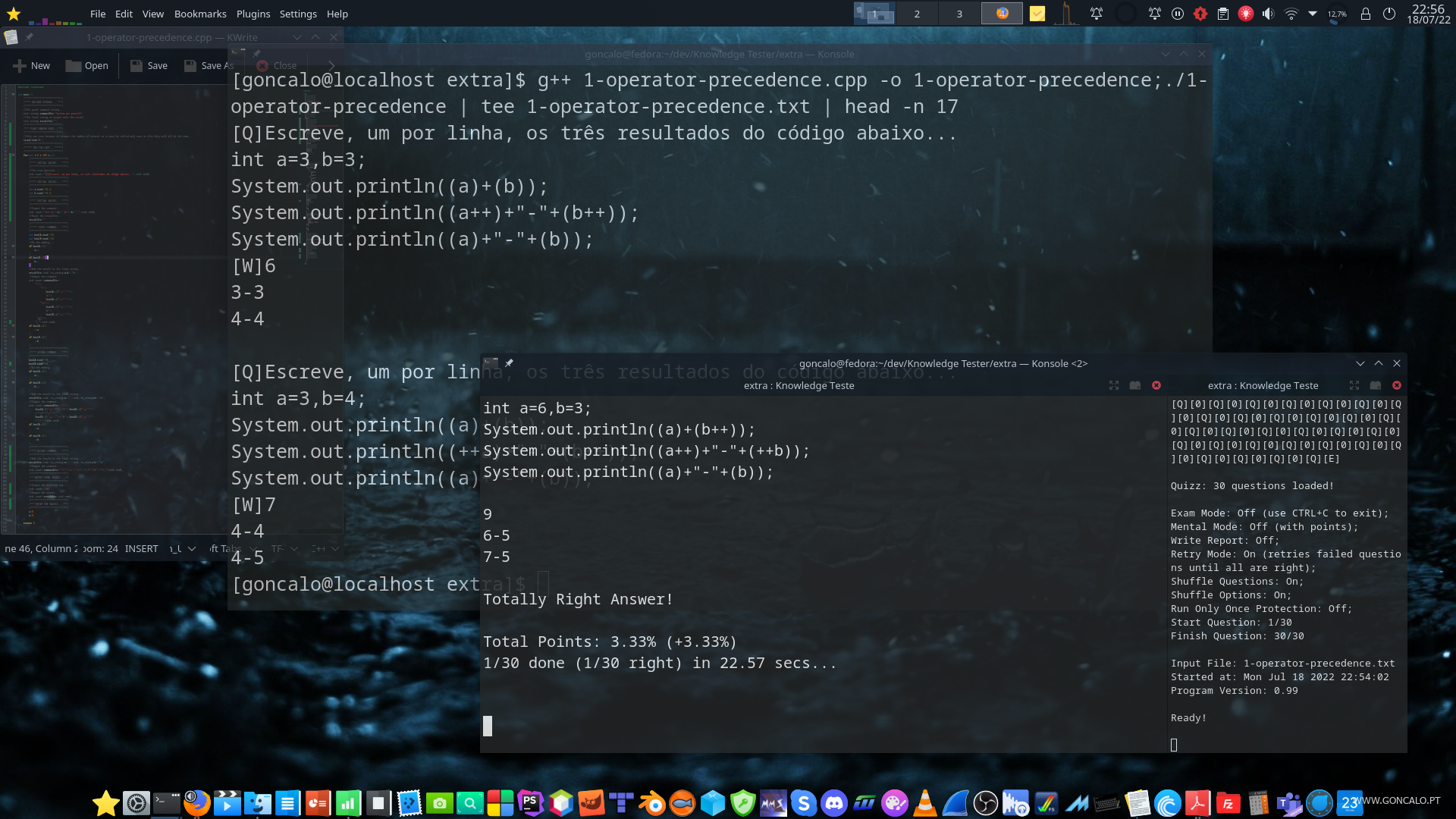Open the View menu
The image size is (1456, 819).
tap(153, 14)
